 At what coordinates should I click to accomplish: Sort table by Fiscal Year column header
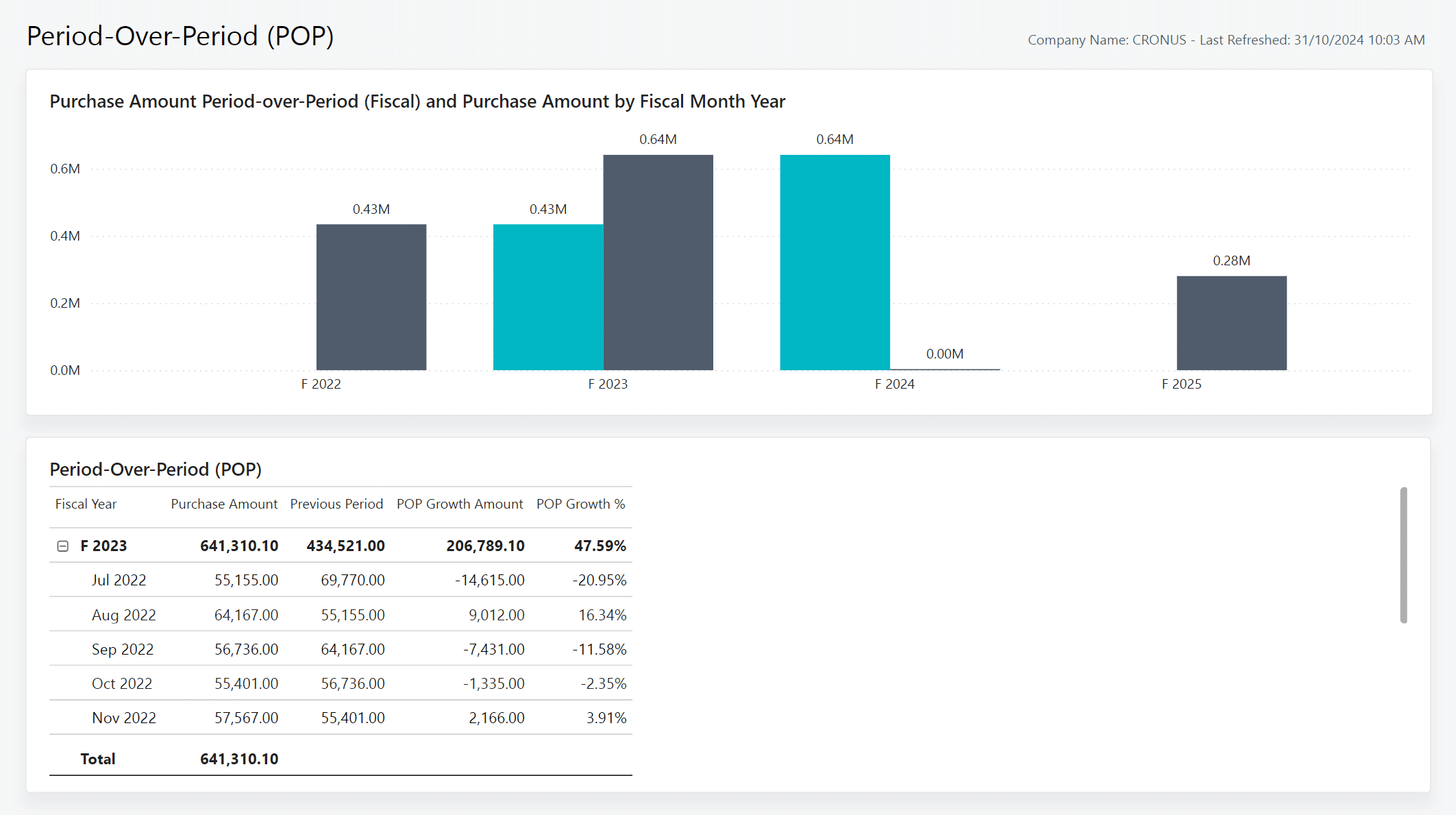tap(86, 504)
